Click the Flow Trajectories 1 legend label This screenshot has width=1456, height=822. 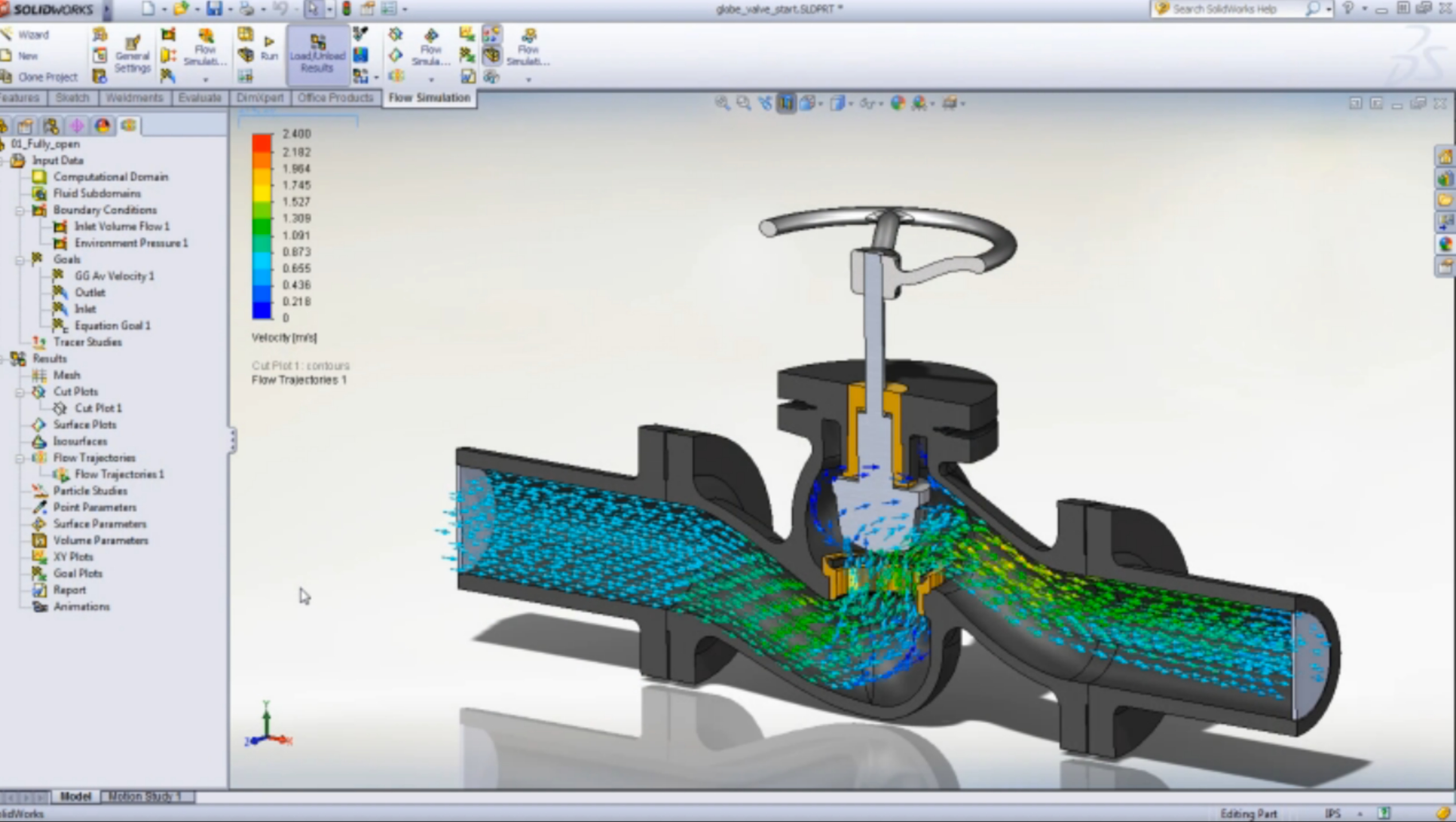[299, 380]
